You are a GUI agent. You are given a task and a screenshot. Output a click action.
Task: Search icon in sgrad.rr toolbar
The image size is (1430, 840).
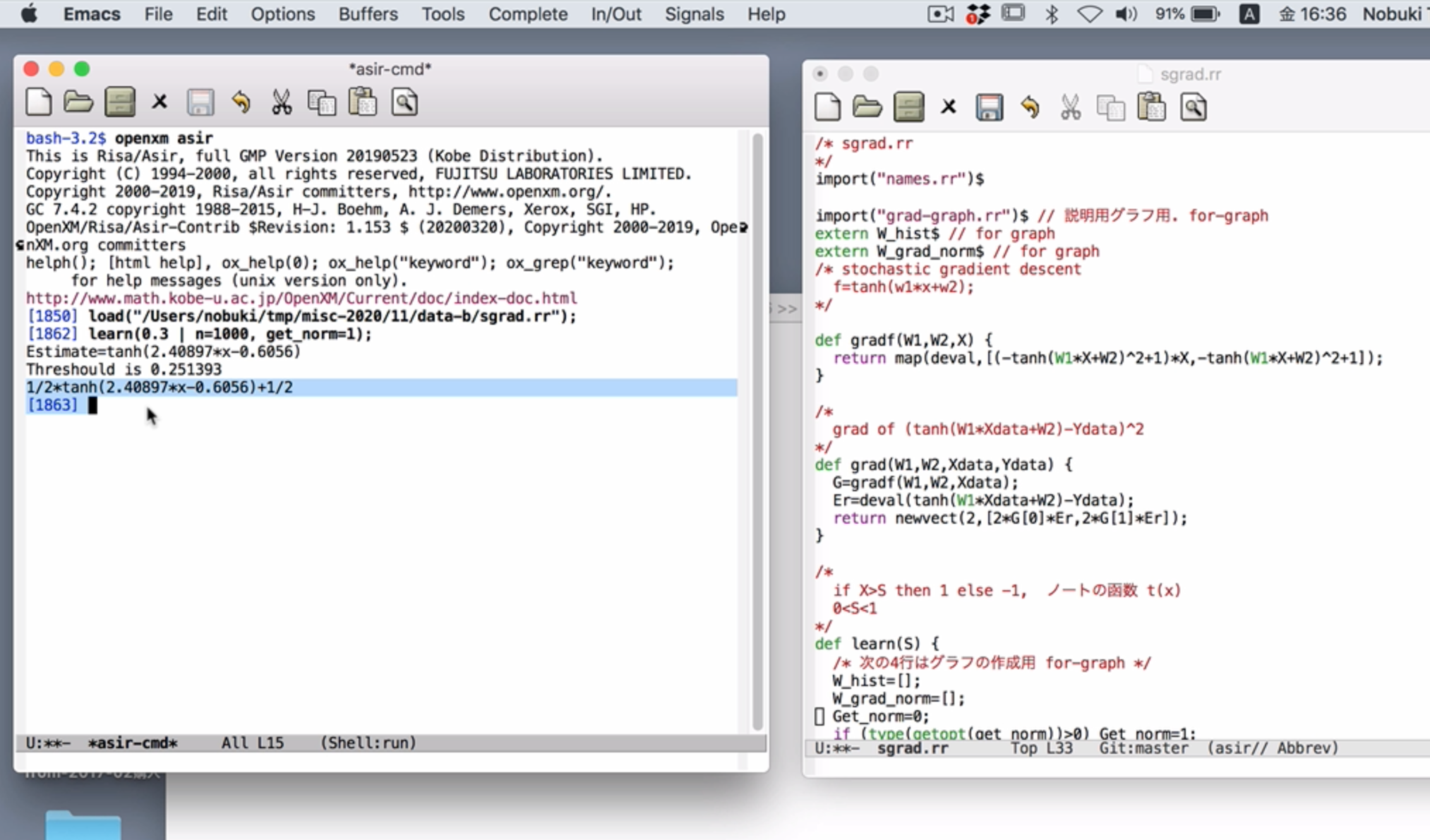point(1194,107)
